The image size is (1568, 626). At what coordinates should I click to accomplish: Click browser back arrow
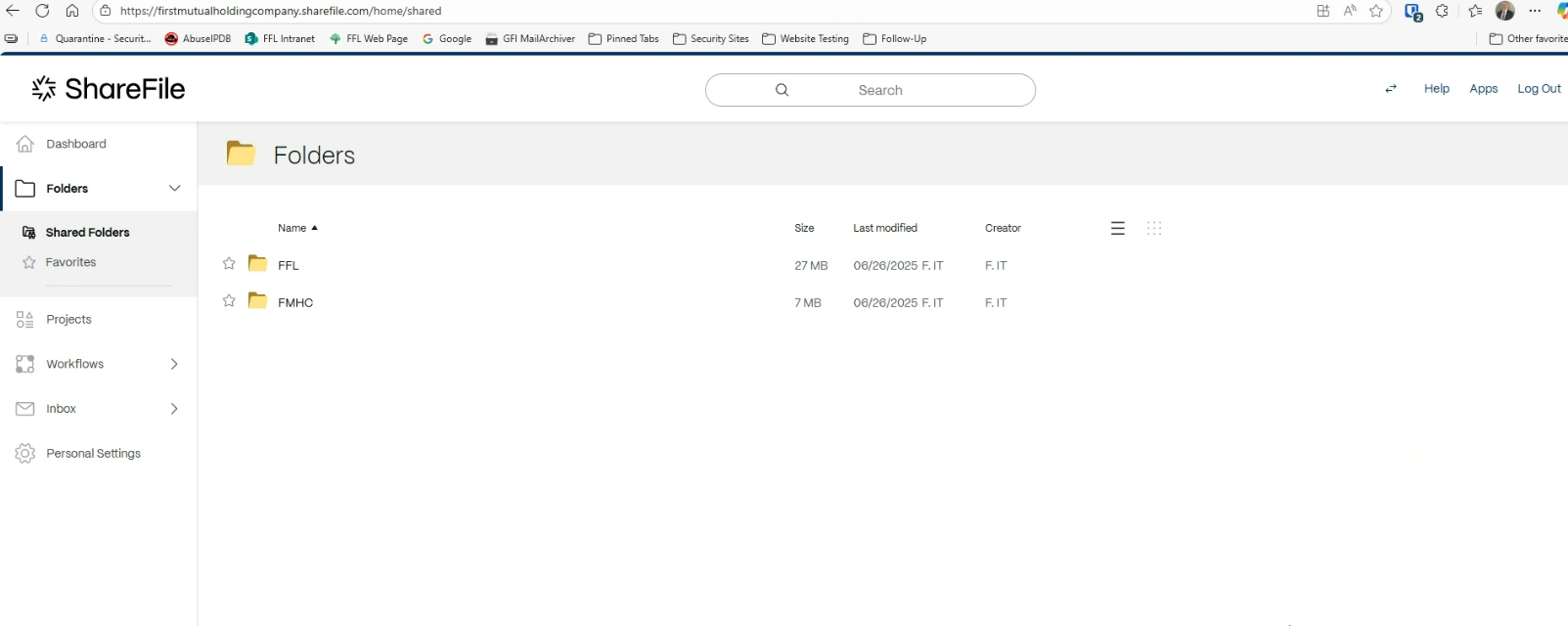(13, 11)
